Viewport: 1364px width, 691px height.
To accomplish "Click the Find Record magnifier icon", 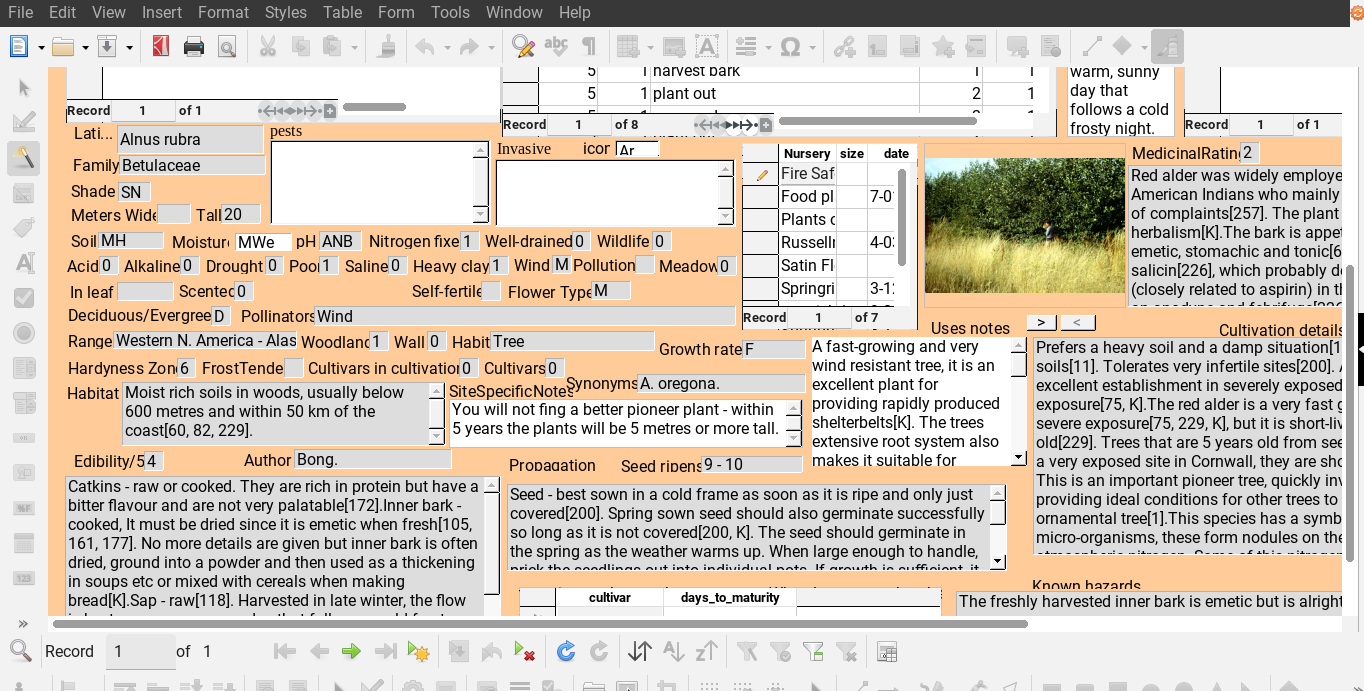I will 20,652.
